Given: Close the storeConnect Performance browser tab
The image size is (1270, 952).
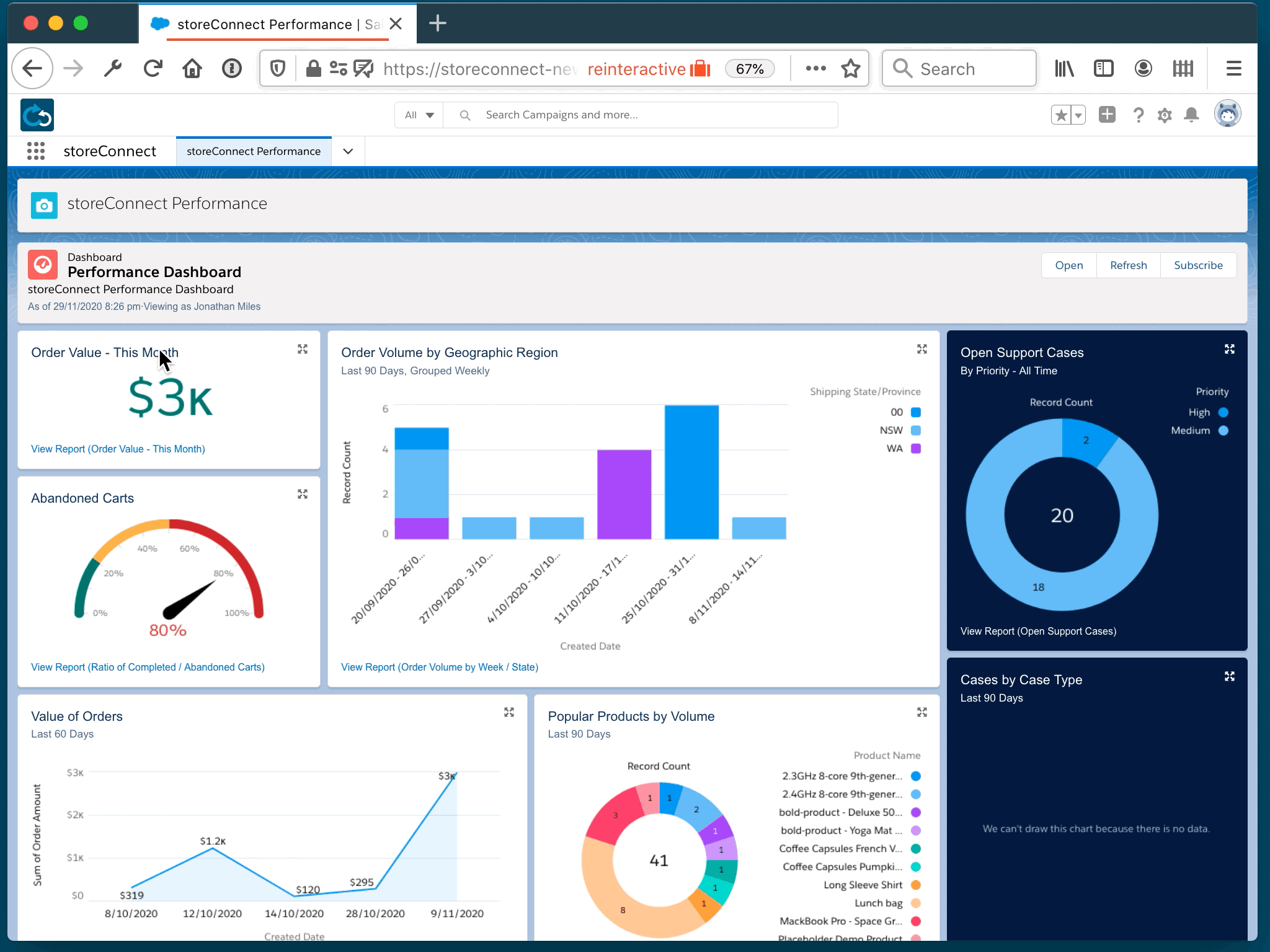Looking at the screenshot, I should click(396, 24).
